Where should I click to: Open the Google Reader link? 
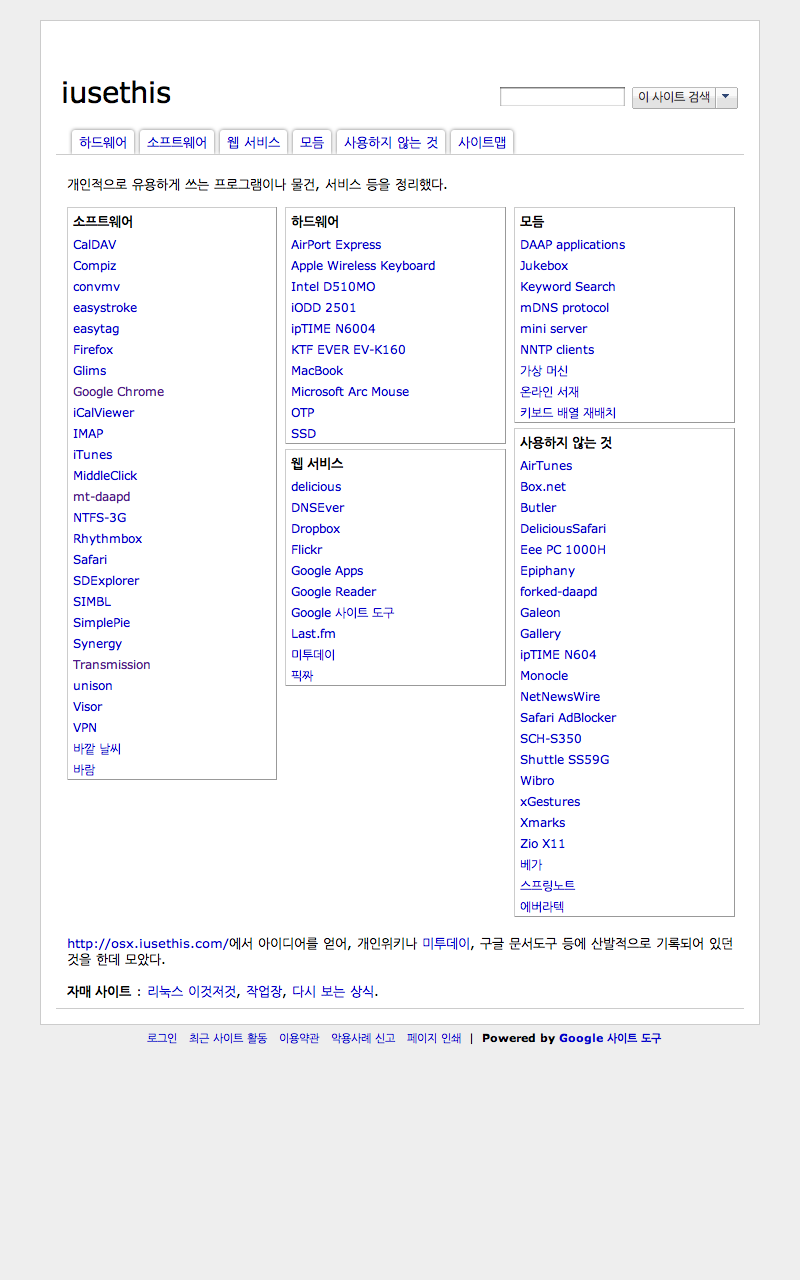pyautogui.click(x=334, y=592)
